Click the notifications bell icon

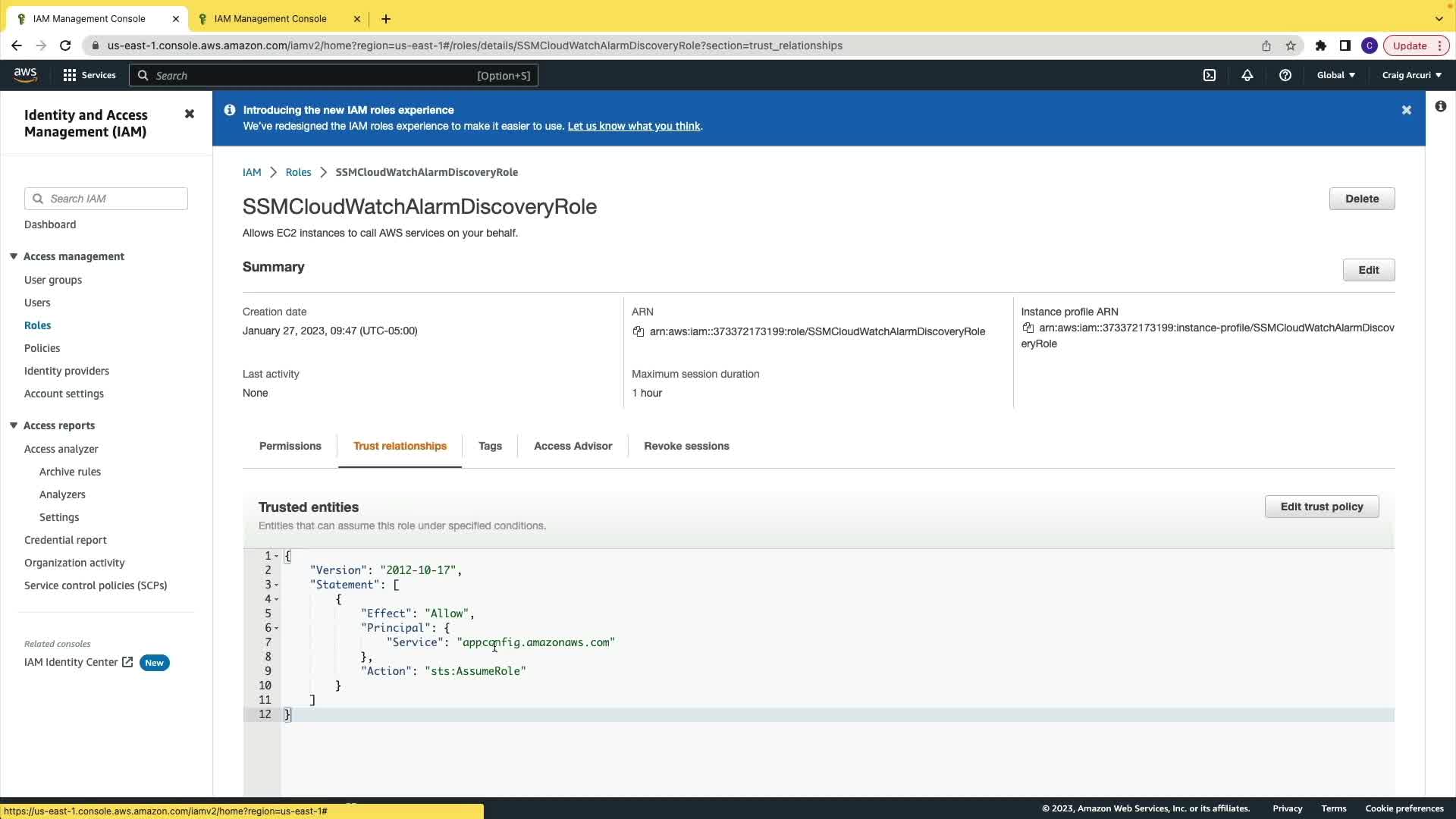[x=1247, y=75]
